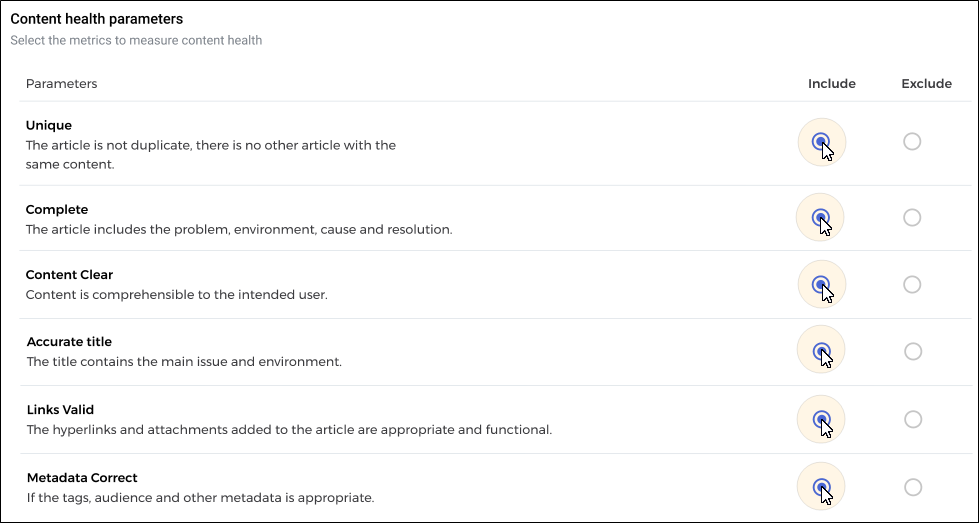Choose Include for Content Clear
The width and height of the screenshot is (979, 523).
[821, 285]
